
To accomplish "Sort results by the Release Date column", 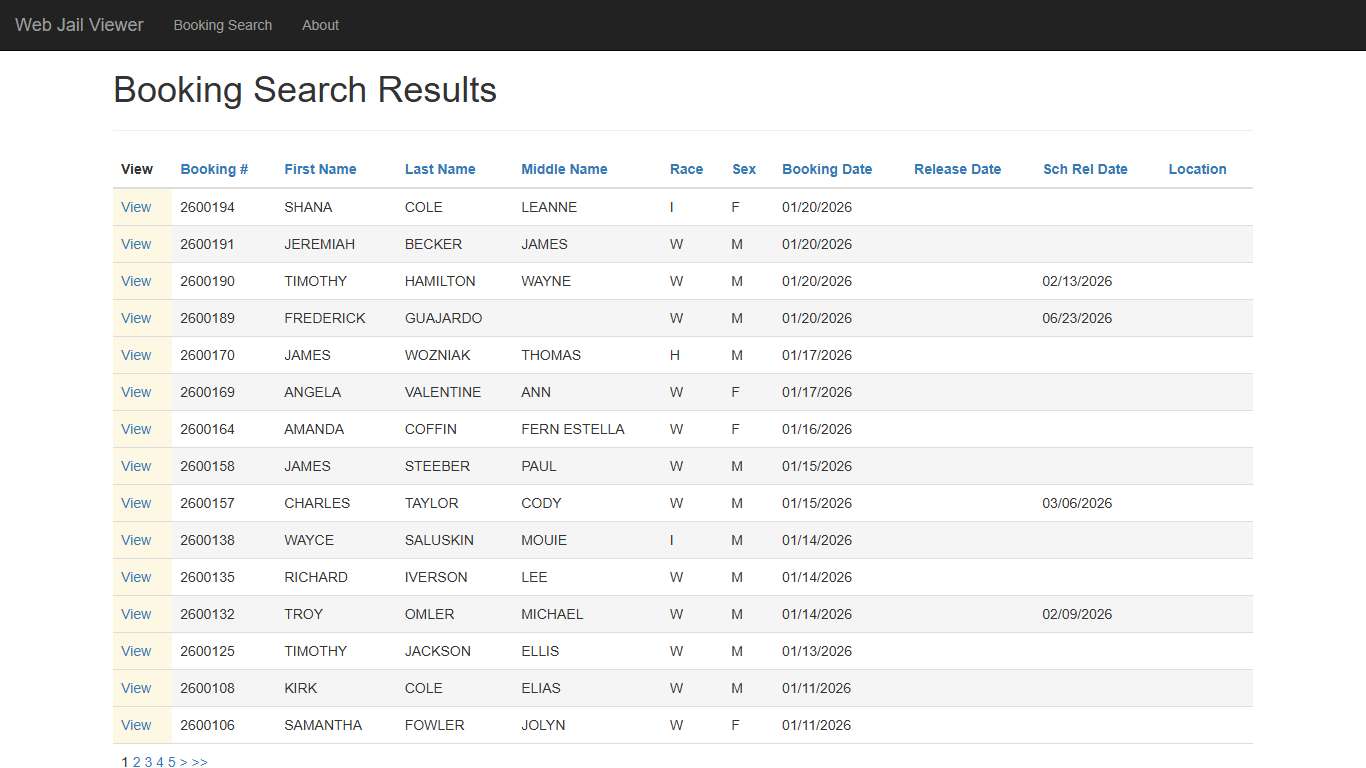I will pos(956,169).
